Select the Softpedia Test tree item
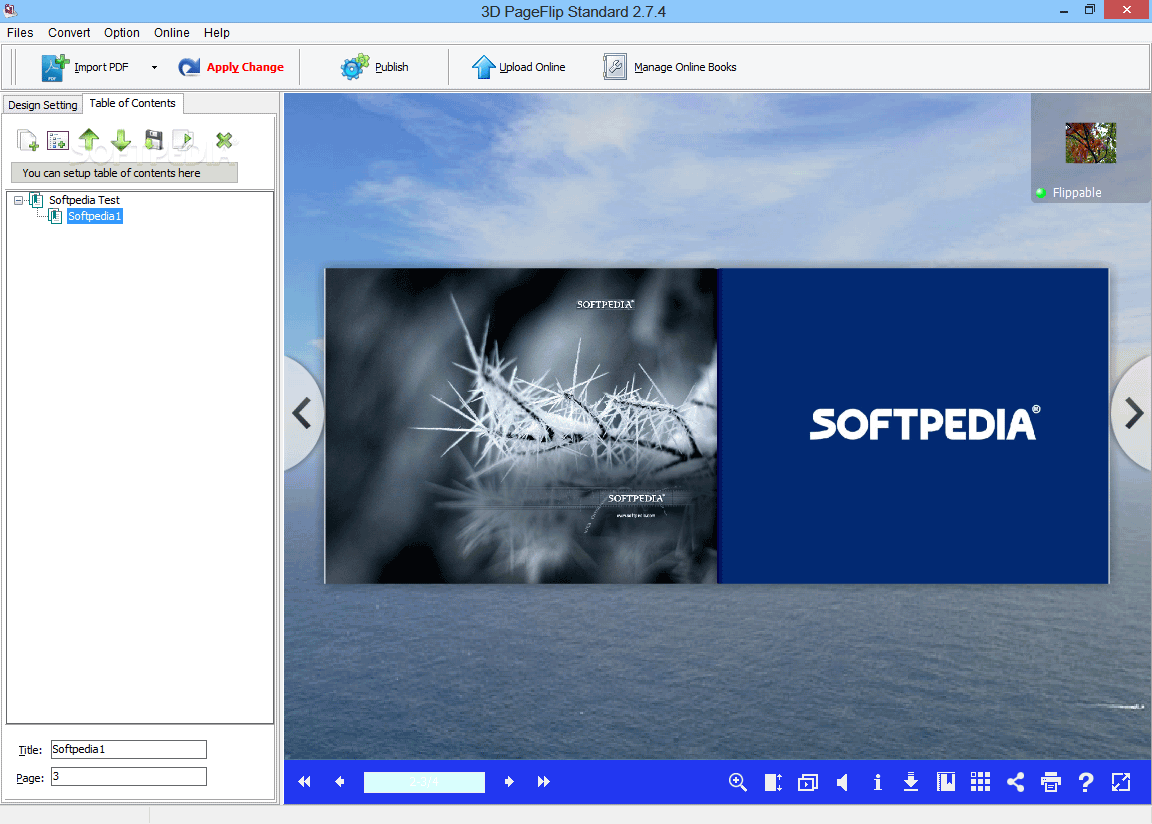Image resolution: width=1152 pixels, height=824 pixels. pos(84,200)
